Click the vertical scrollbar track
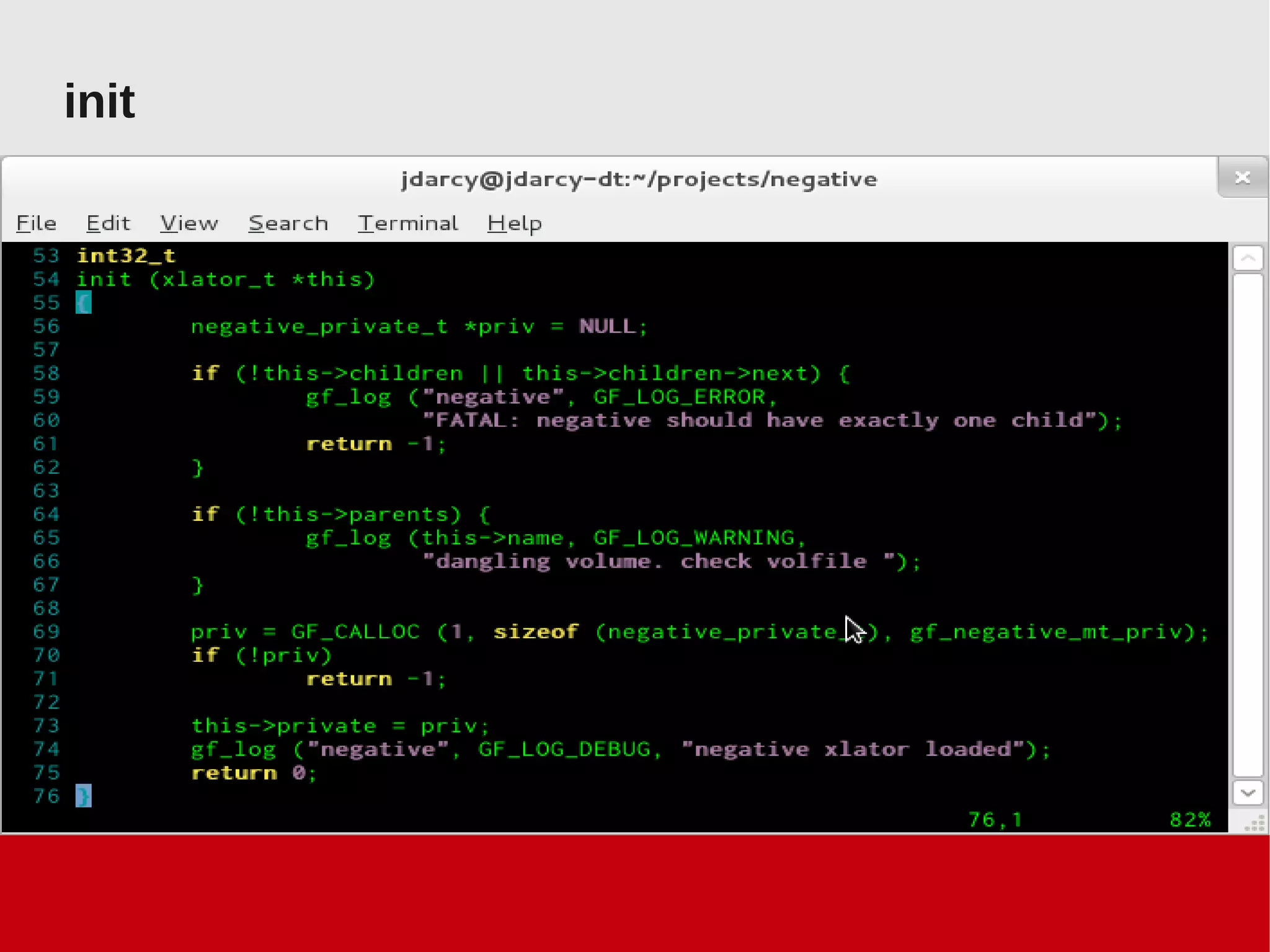 tap(1248, 524)
